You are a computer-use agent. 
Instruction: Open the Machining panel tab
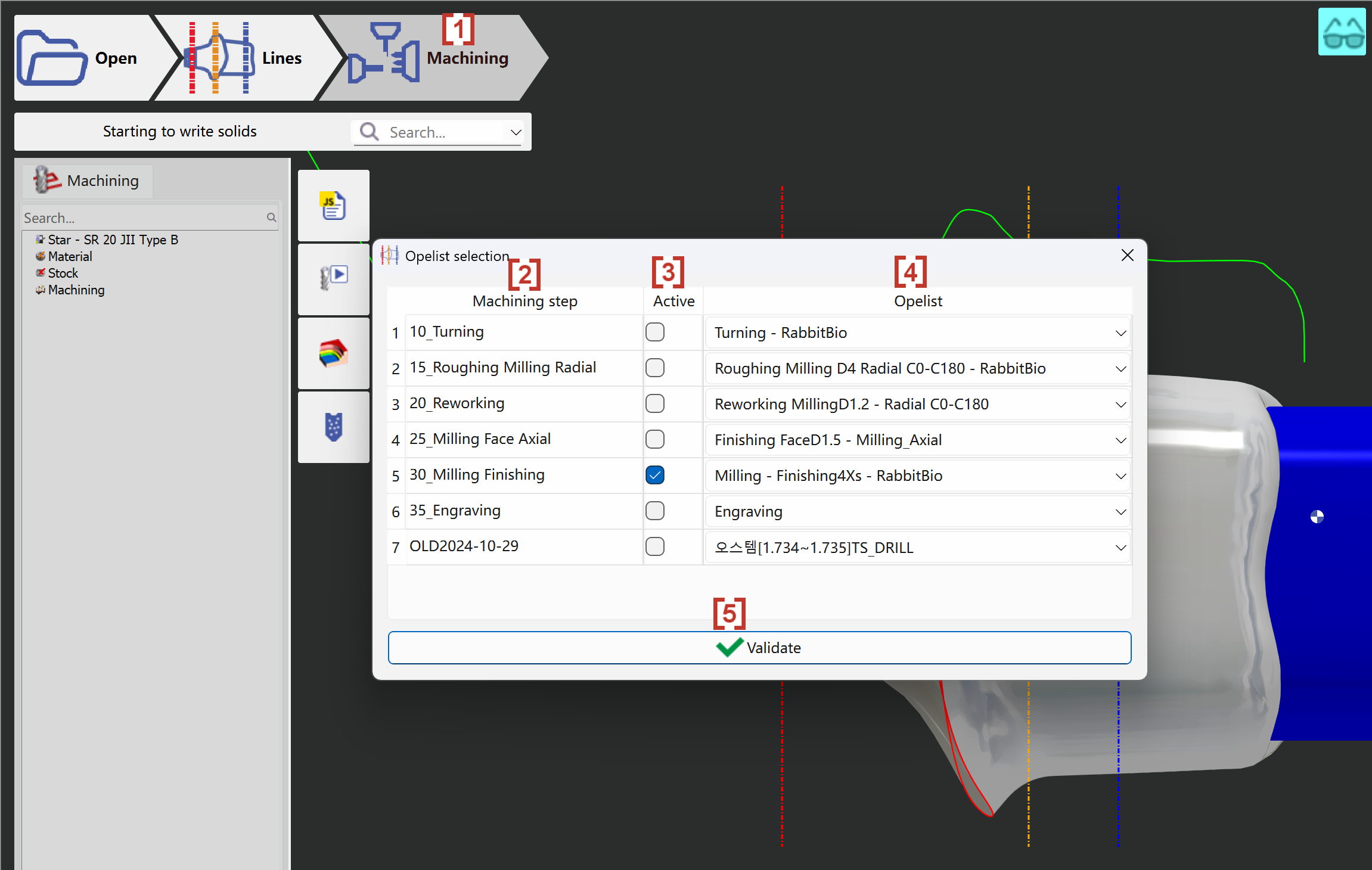click(x=88, y=181)
